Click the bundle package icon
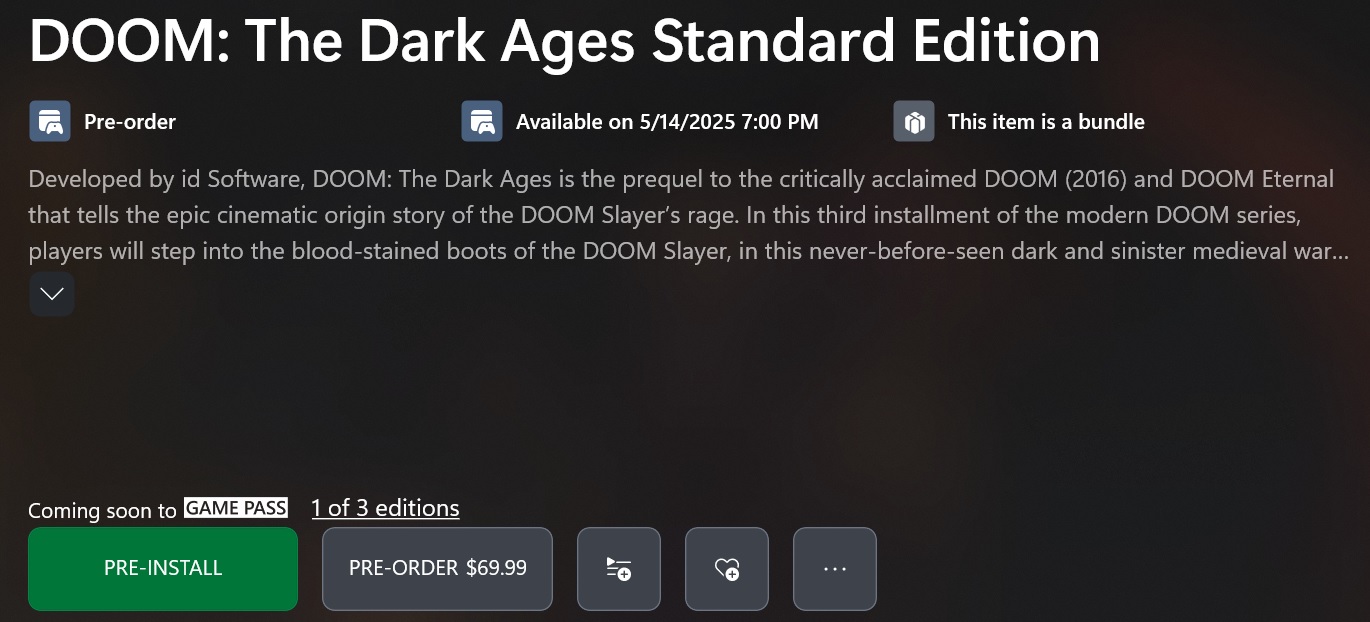The image size is (1370, 622). [913, 122]
